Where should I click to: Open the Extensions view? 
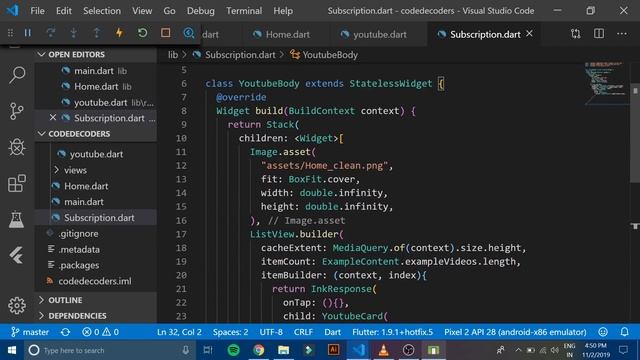(x=17, y=183)
